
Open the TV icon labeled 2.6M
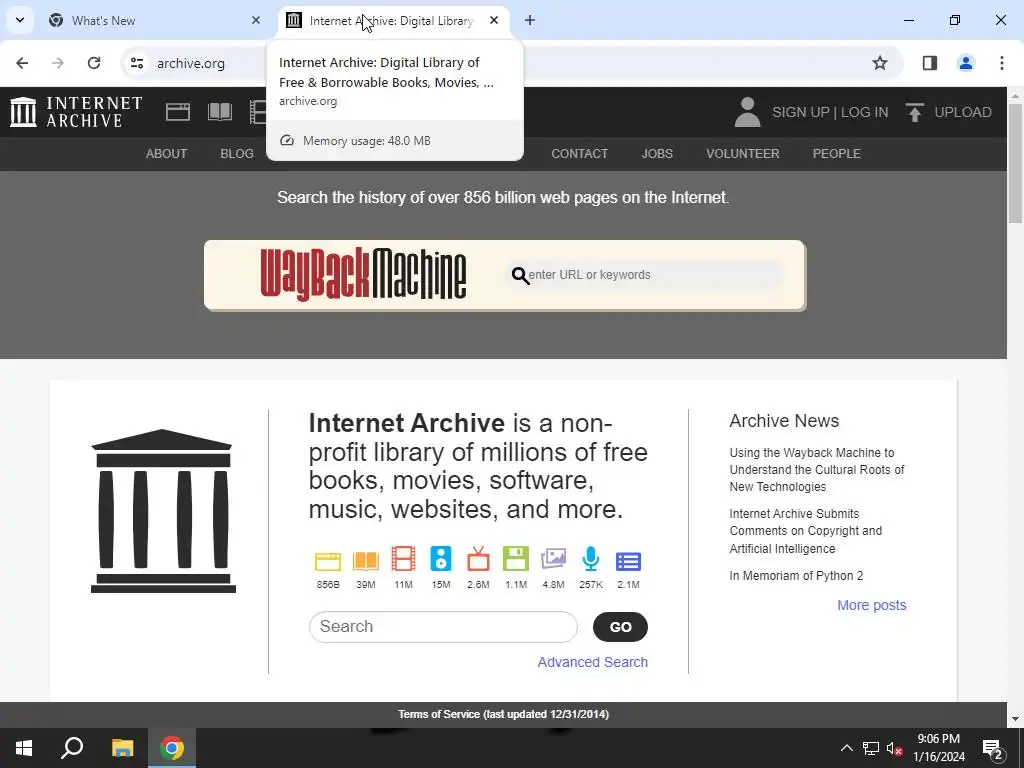pyautogui.click(x=478, y=560)
